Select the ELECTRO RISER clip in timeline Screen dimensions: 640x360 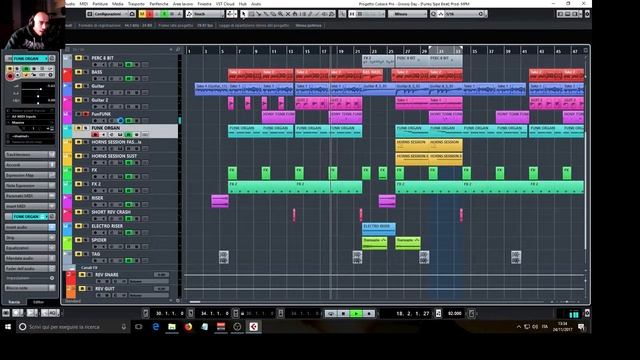point(379,229)
